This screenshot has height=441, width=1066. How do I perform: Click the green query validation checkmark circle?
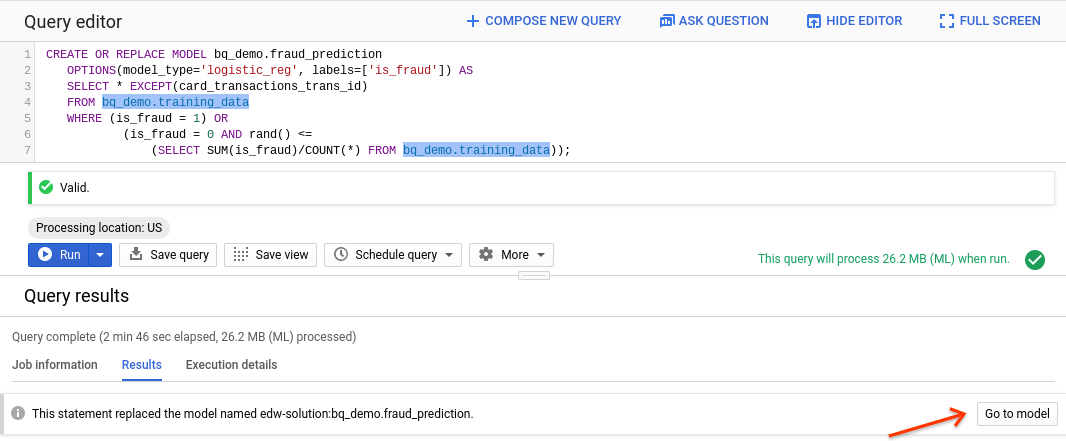[1035, 259]
